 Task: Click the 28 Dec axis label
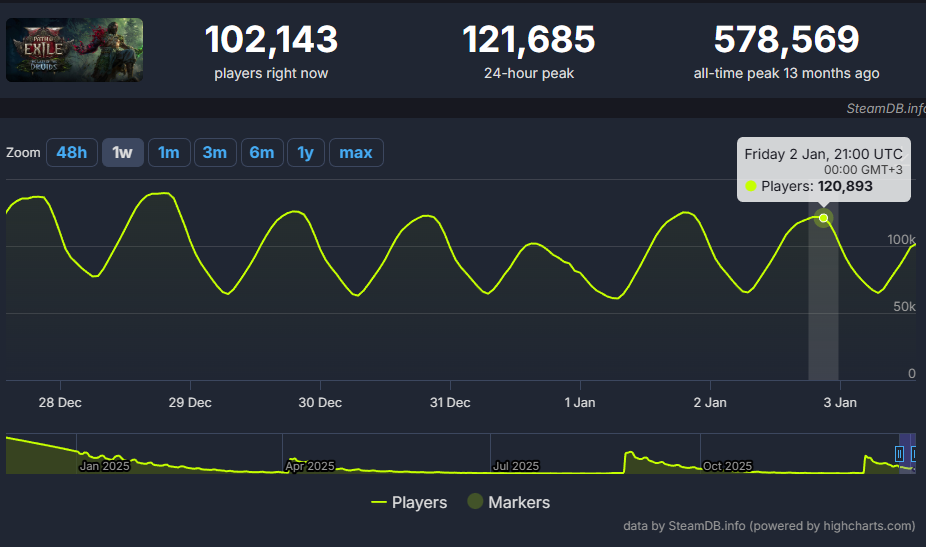tap(60, 402)
